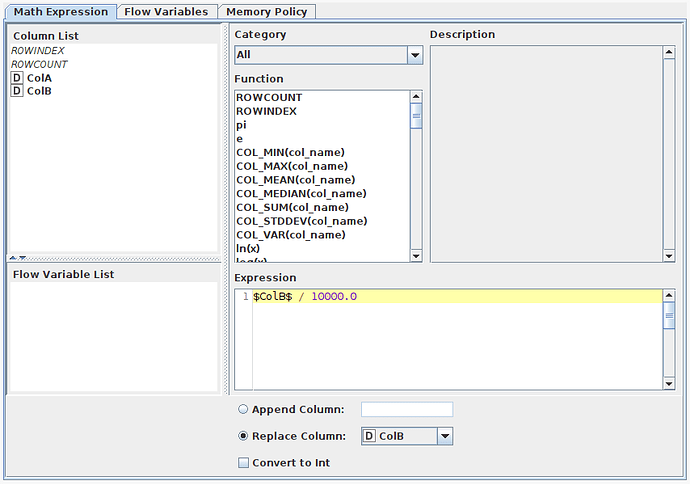Click the Description text area
The width and height of the screenshot is (690, 484).
(546, 154)
